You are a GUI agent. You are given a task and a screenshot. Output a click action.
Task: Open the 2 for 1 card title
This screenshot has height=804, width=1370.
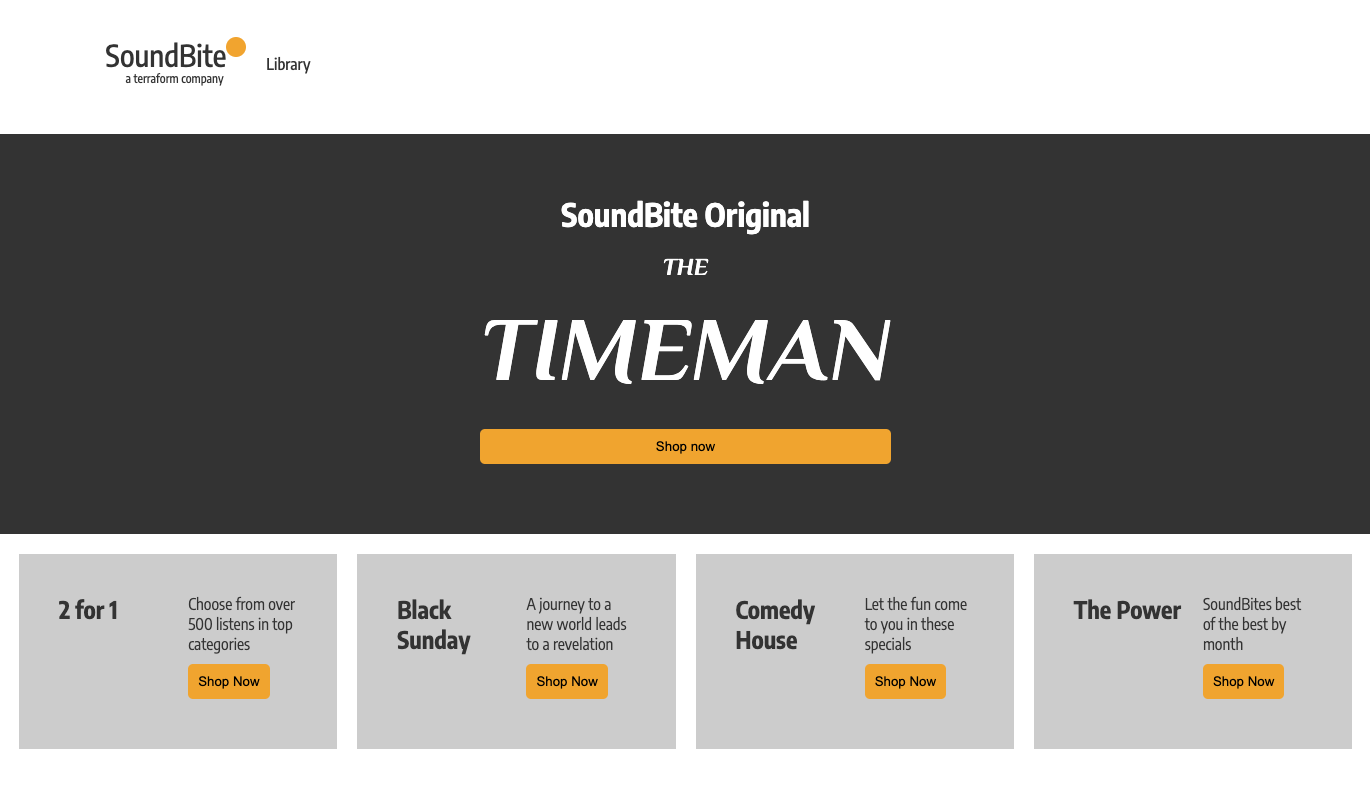point(88,610)
